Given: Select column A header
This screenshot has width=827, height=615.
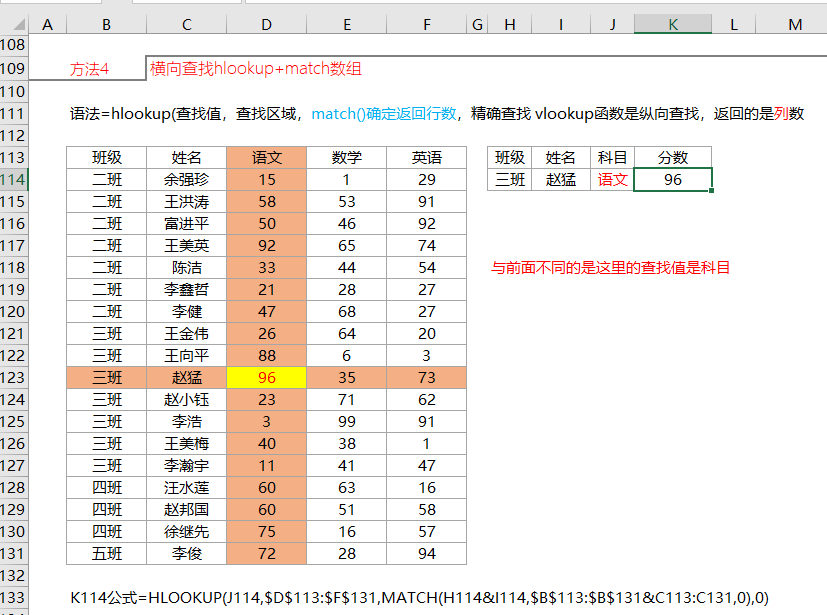Looking at the screenshot, I should tap(47, 25).
